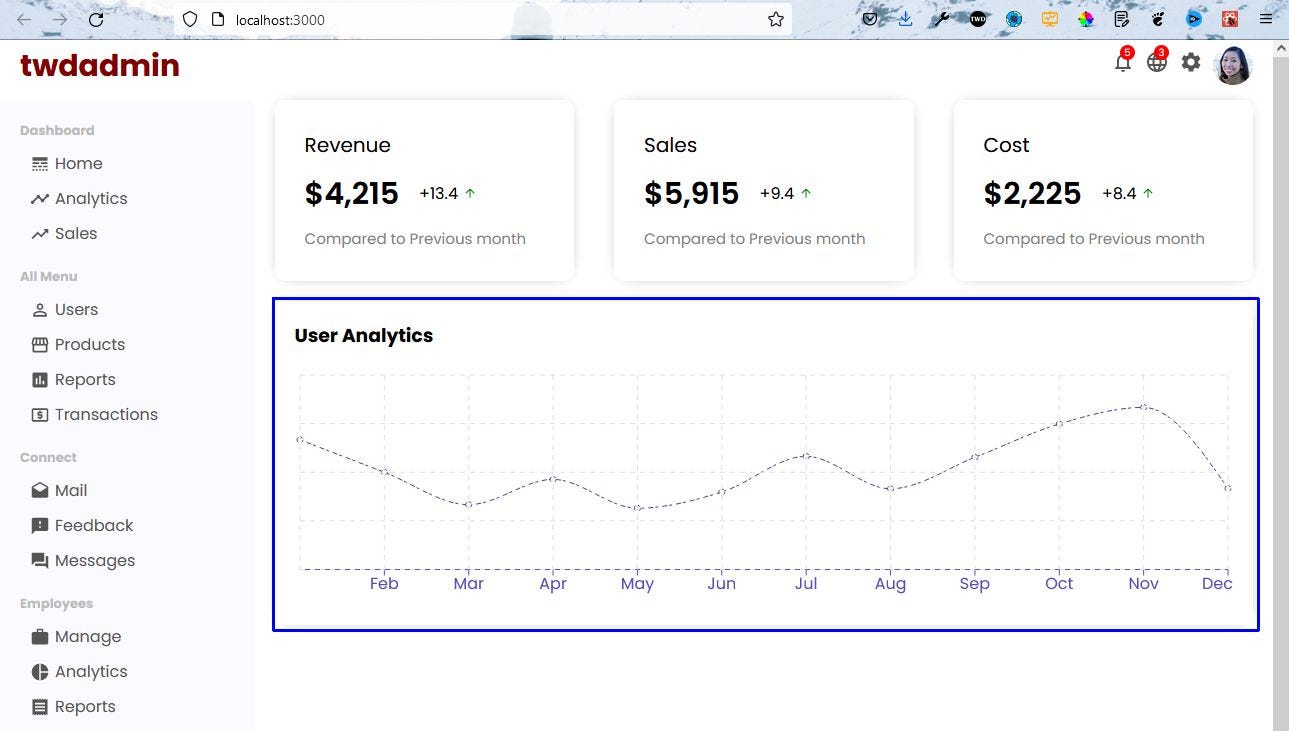1289x731 pixels.
Task: Click the GNOME footprint extension icon
Action: (1158, 19)
